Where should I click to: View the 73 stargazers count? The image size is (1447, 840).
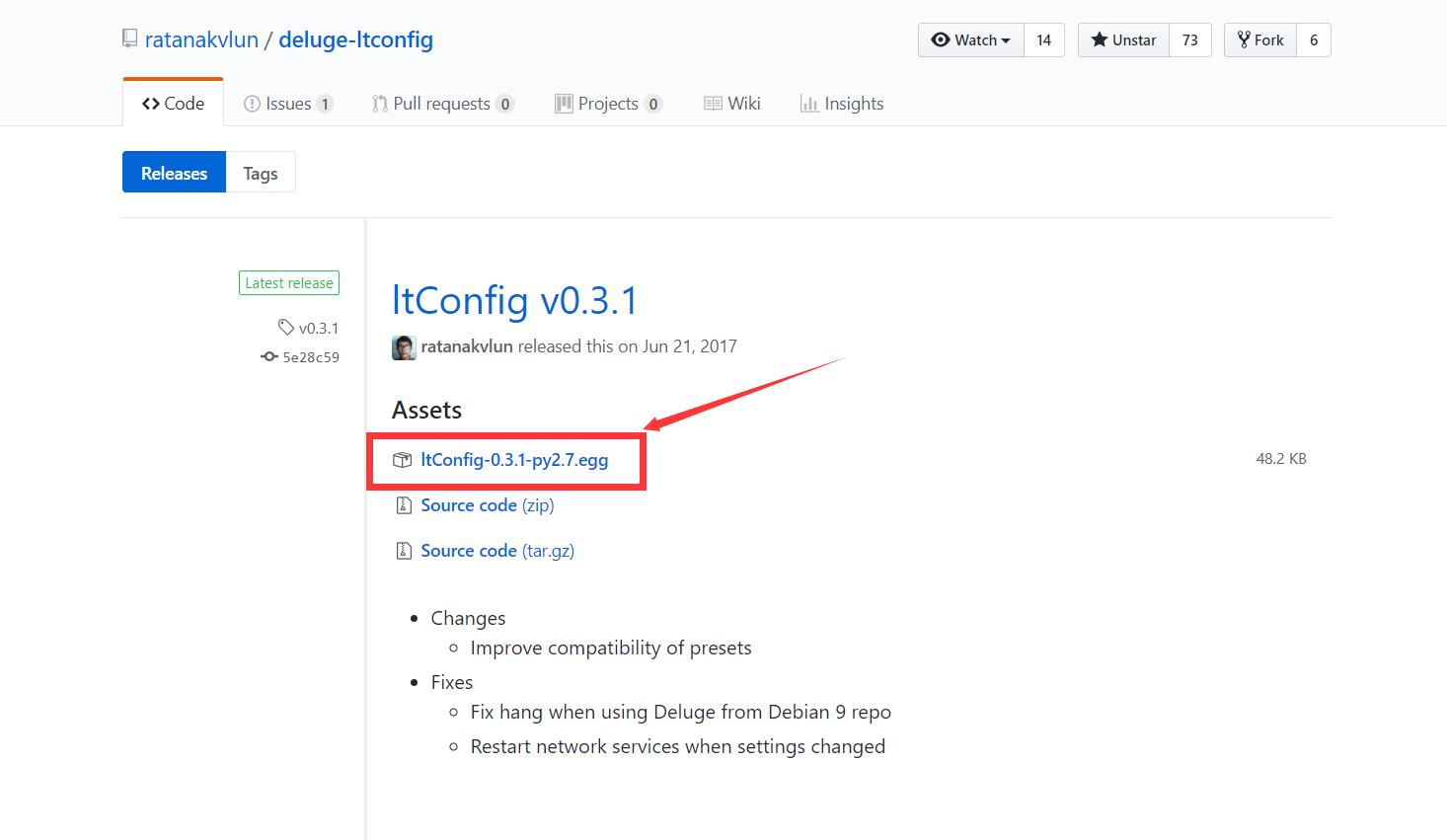[x=1190, y=40]
